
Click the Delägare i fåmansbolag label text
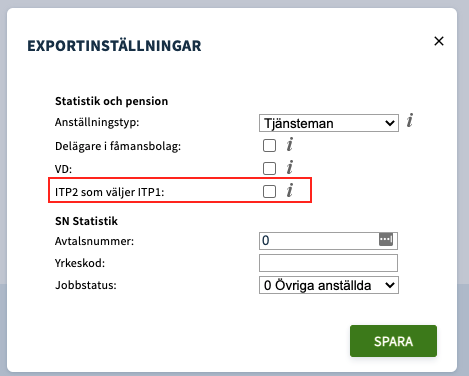click(118, 146)
